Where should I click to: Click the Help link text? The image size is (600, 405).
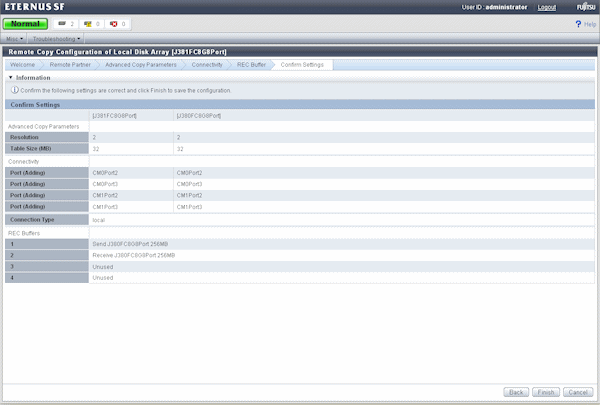point(590,24)
